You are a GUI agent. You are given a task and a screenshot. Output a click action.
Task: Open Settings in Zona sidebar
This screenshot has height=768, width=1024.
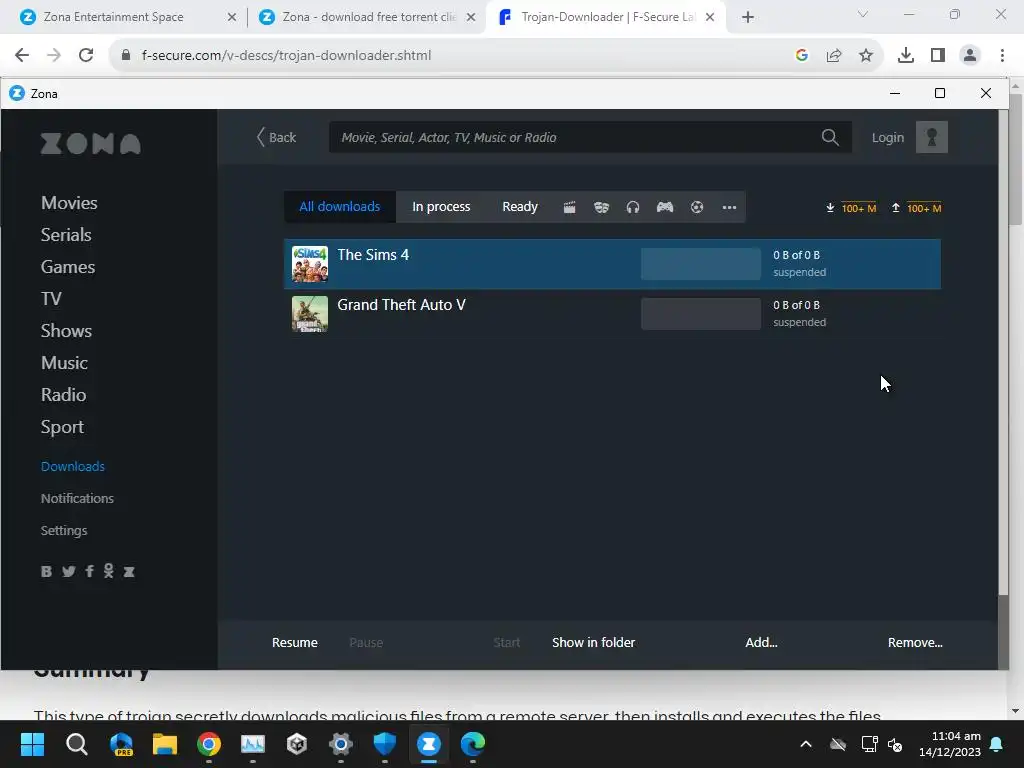point(64,530)
